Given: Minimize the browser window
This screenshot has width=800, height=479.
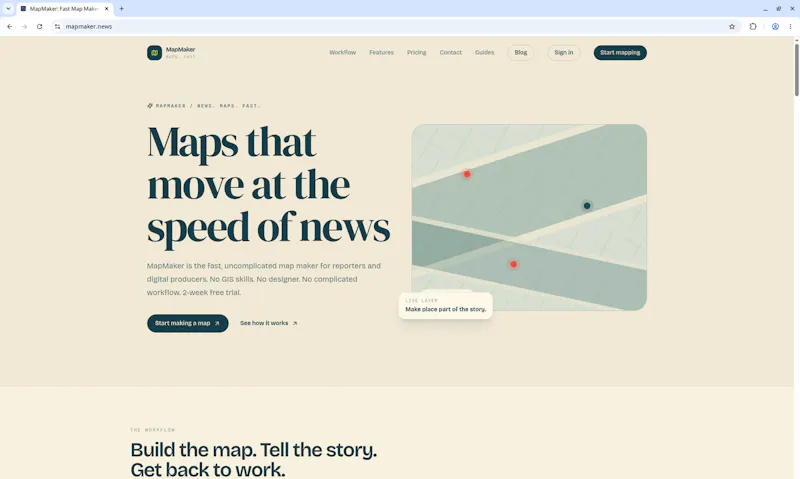Looking at the screenshot, I should coord(765,9).
